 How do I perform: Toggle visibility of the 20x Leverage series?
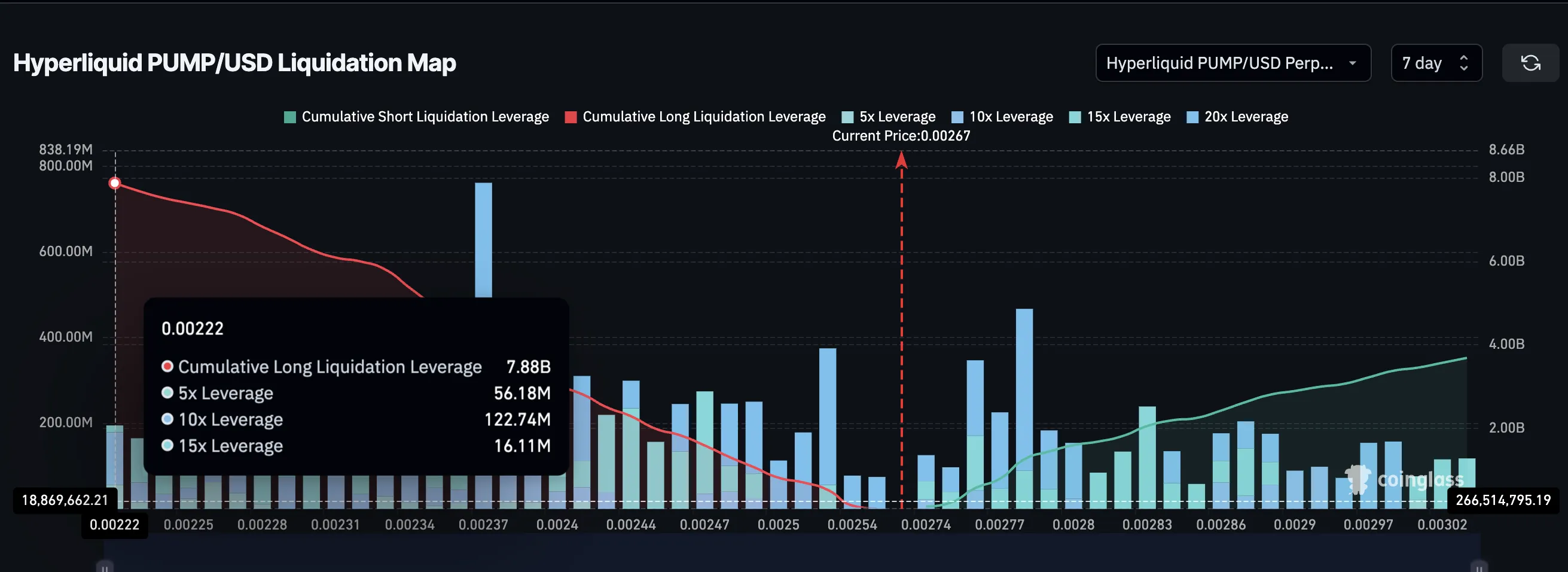(1238, 115)
